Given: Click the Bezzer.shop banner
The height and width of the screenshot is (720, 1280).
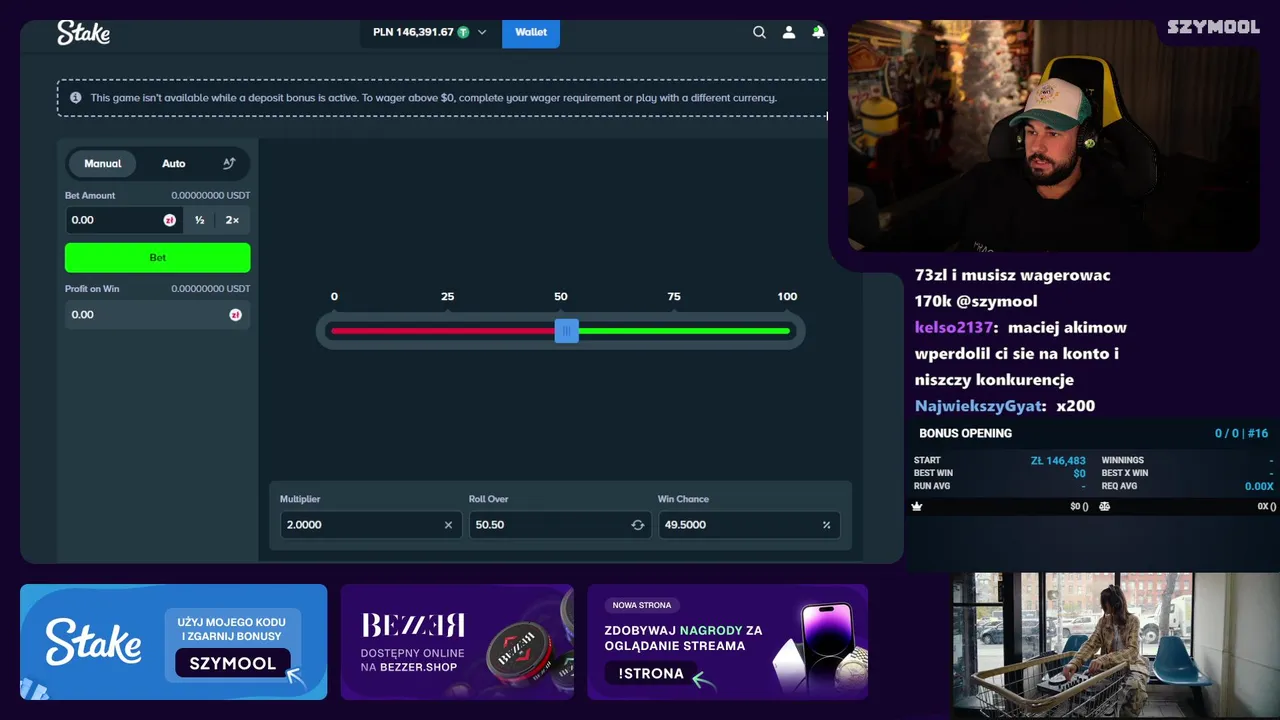Looking at the screenshot, I should pos(457,642).
